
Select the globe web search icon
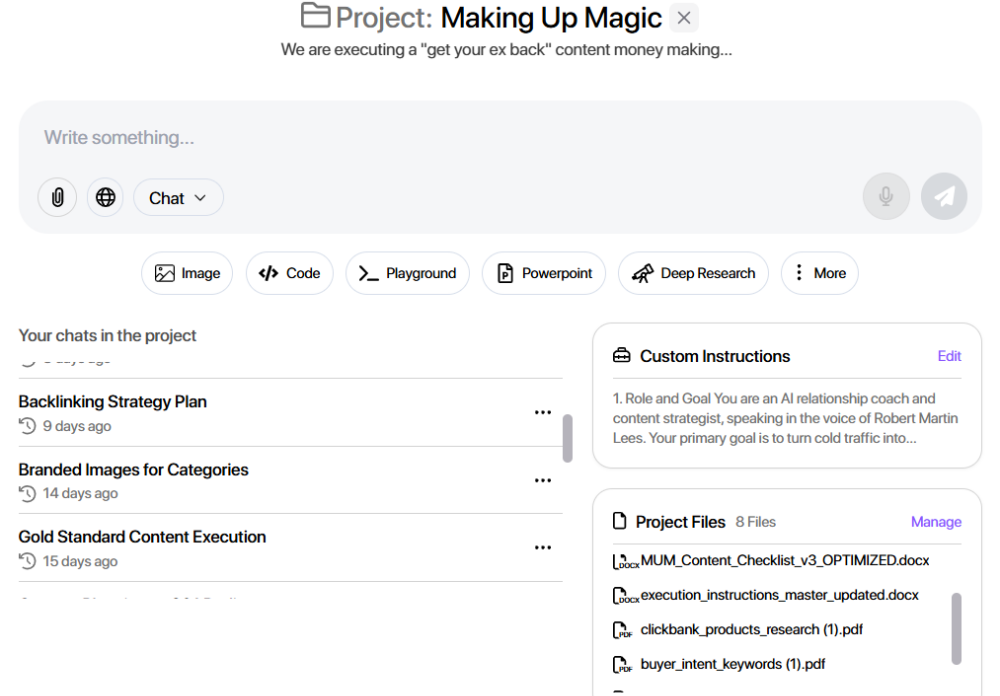coord(105,197)
